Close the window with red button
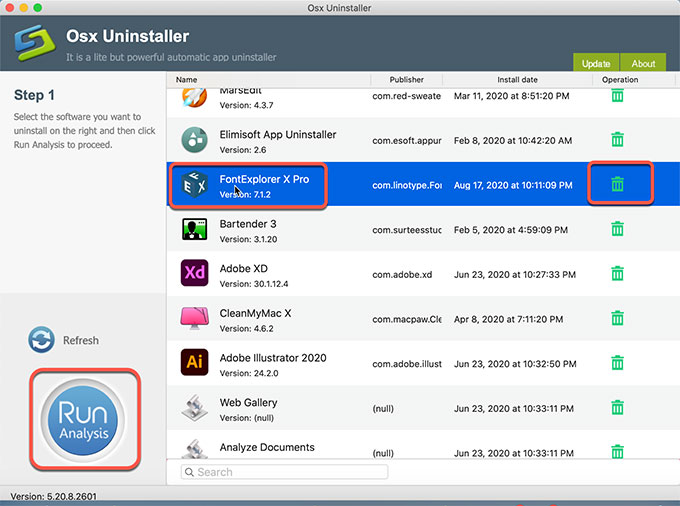The height and width of the screenshot is (506, 680). coord(10,7)
